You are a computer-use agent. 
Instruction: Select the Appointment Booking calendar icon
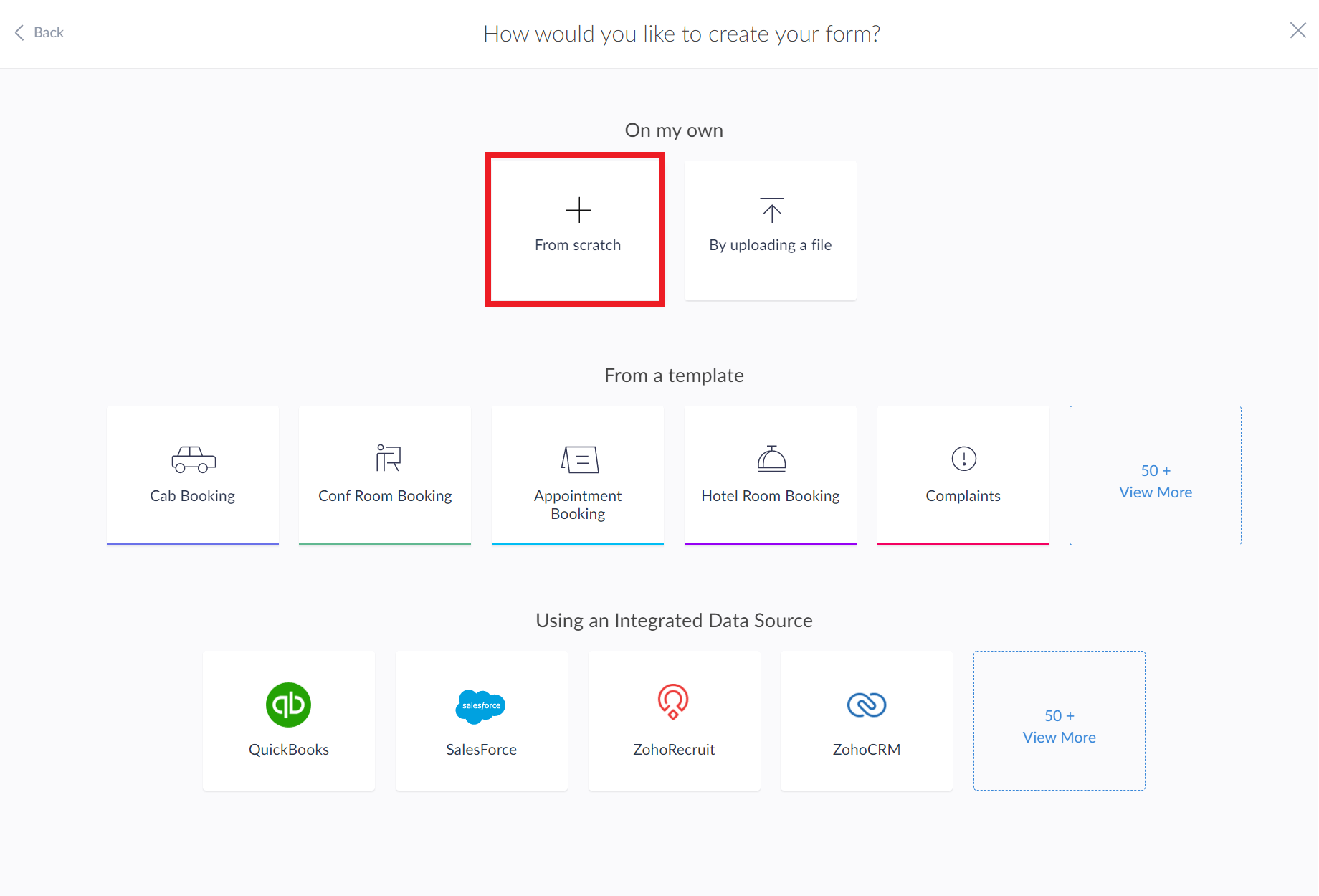coord(577,459)
